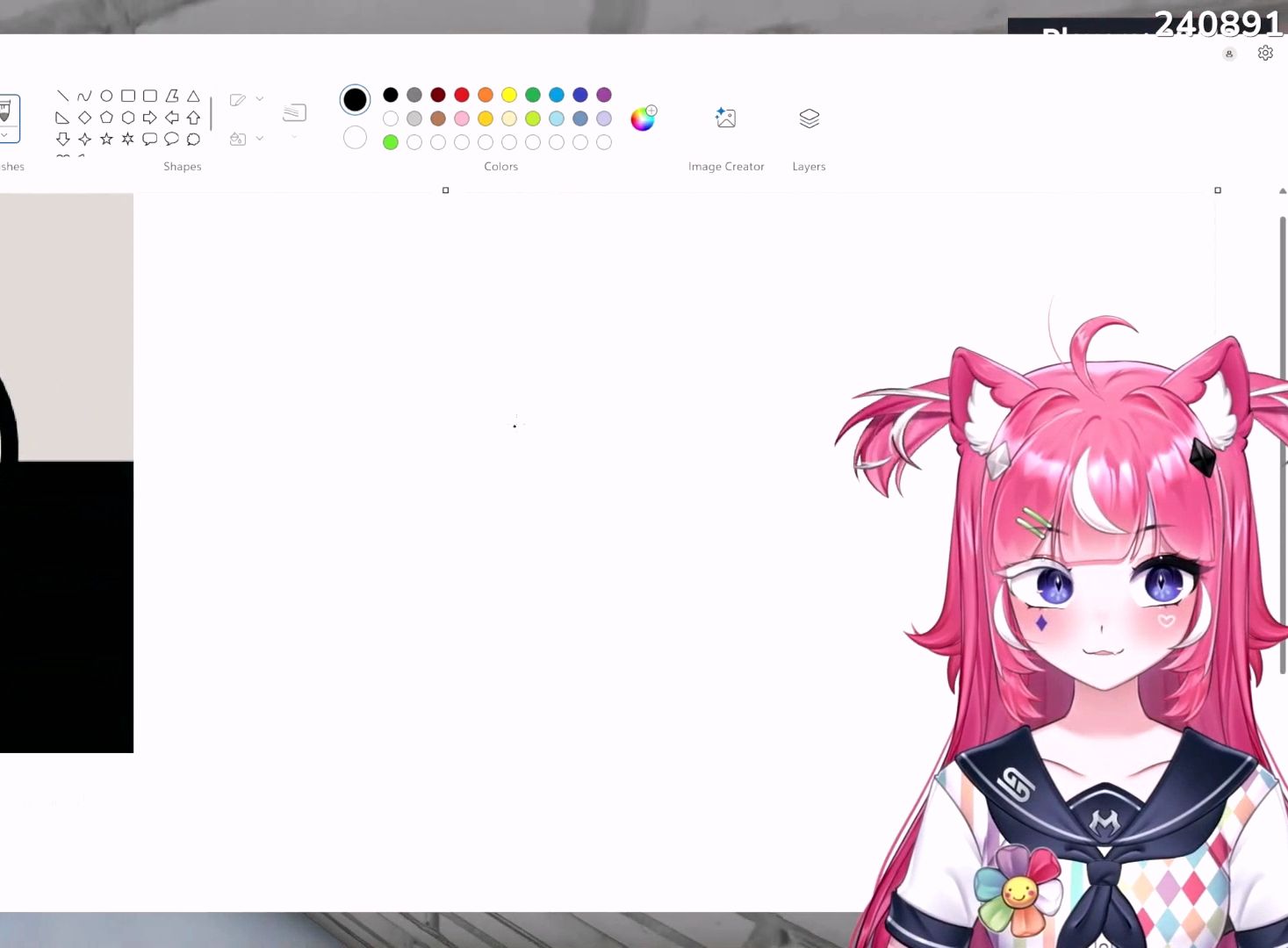Screen dimensions: 1288x948
Task: Pick the red palette color
Action: point(462,95)
